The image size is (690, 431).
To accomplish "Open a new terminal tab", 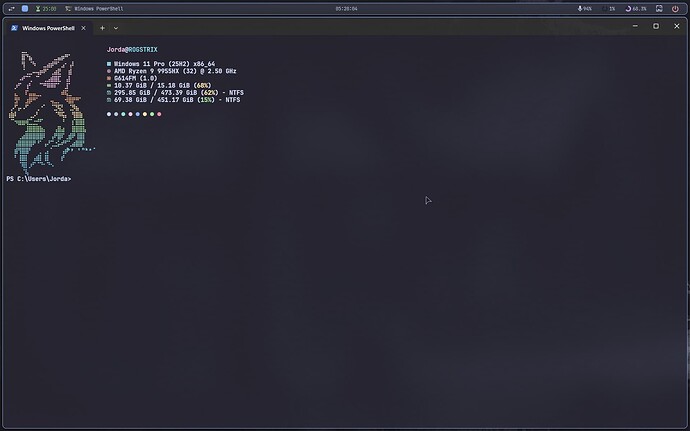I will pyautogui.click(x=102, y=28).
